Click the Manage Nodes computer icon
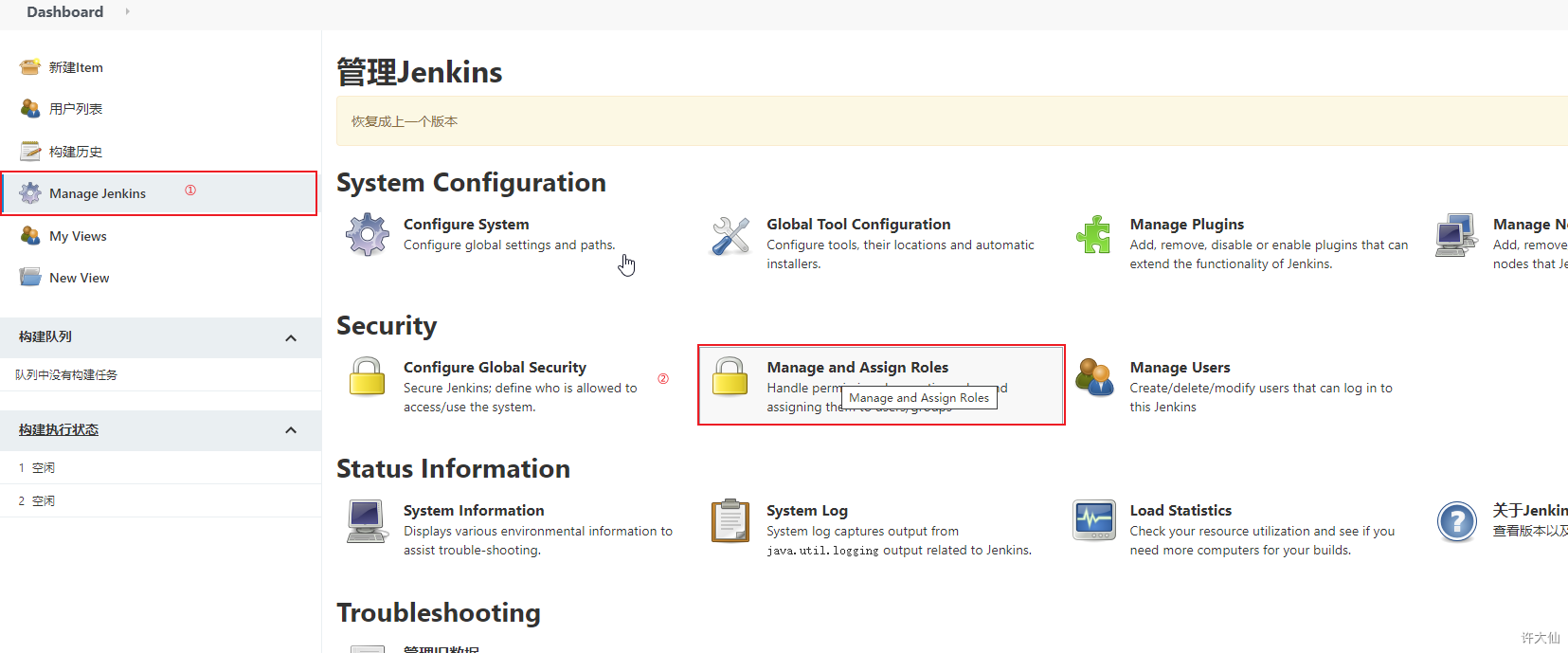This screenshot has height=653, width=1568. [1456, 235]
